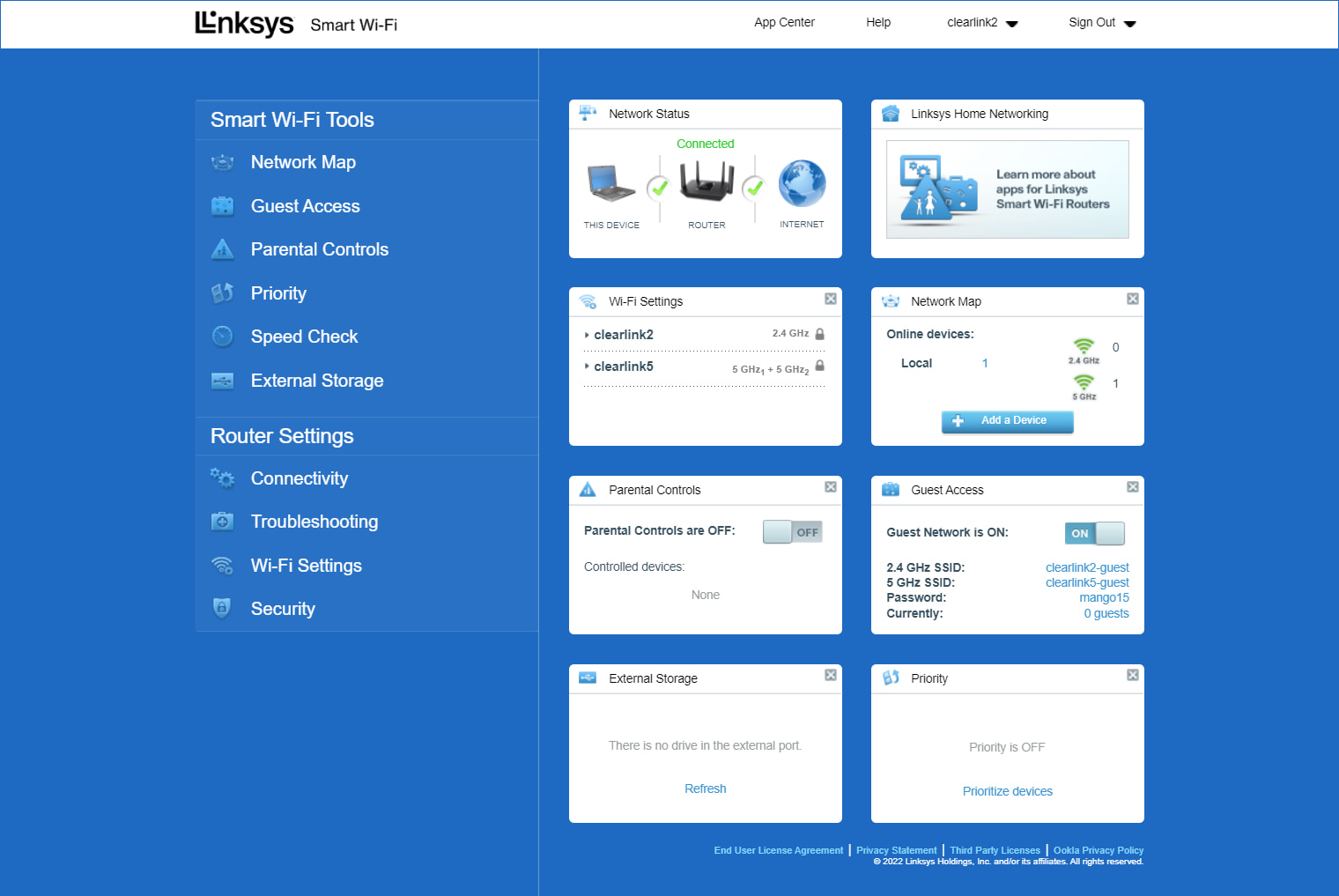Click the clearlink2-guest SSID link
This screenshot has width=1339, height=896.
click(x=1087, y=567)
